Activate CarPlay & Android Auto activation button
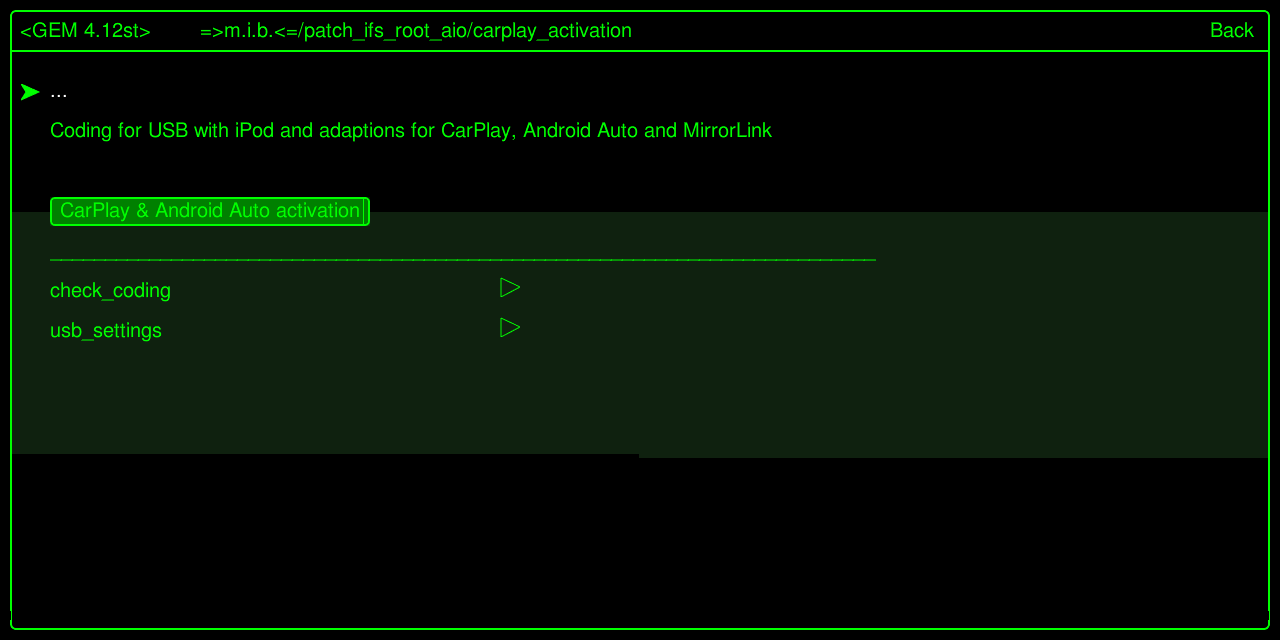The image size is (1280, 640). click(x=210, y=211)
